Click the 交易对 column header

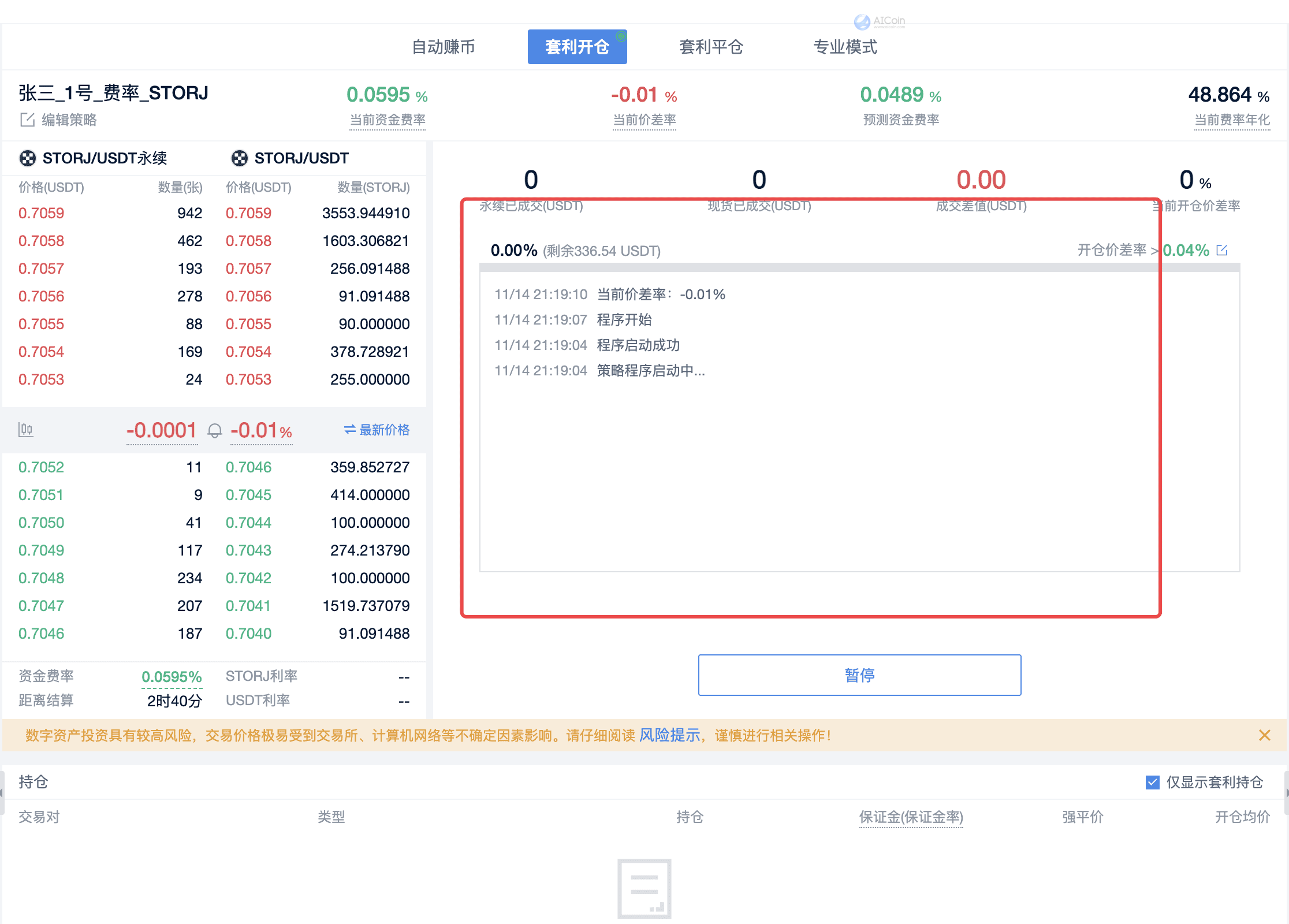[39, 817]
